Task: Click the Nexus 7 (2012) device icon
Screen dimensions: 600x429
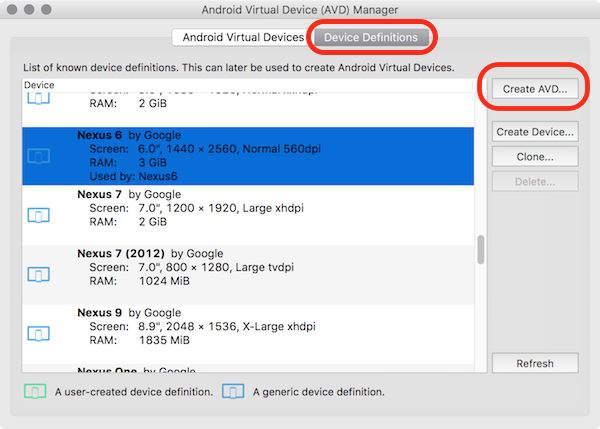Action: point(39,274)
